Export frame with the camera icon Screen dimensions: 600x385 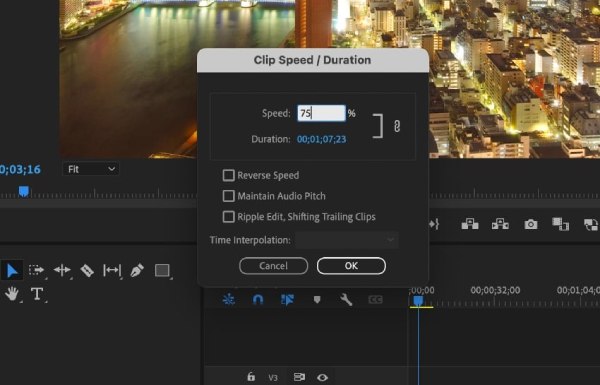pyautogui.click(x=531, y=224)
